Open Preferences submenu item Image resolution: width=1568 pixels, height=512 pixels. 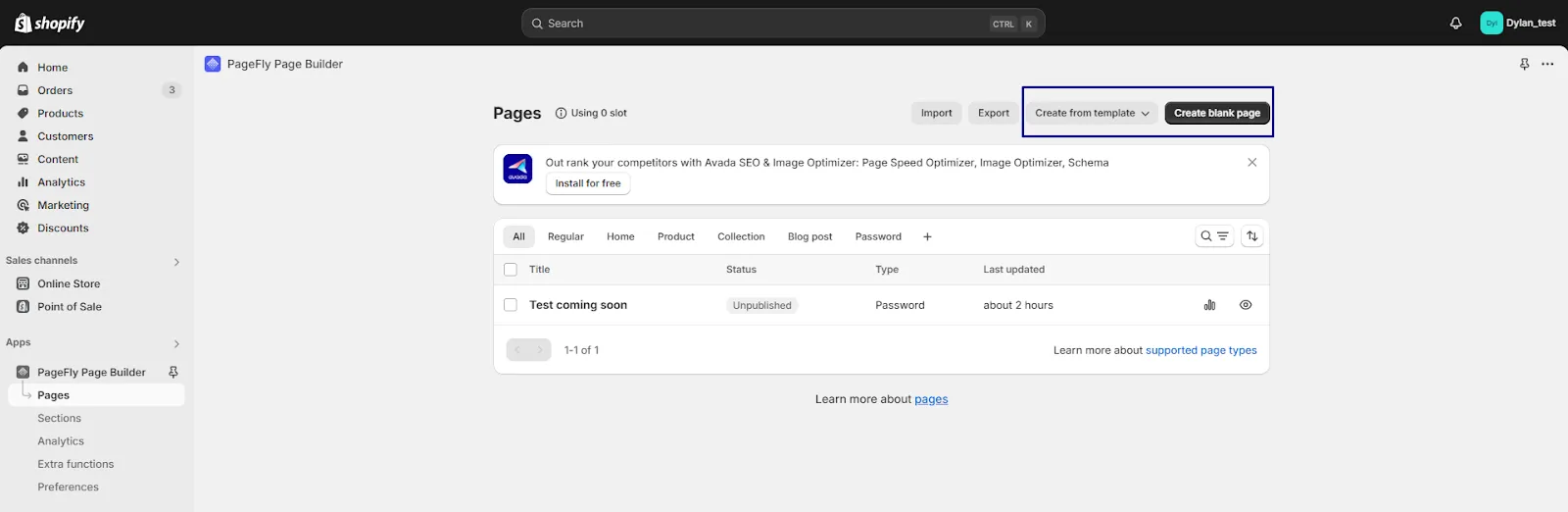pos(68,486)
